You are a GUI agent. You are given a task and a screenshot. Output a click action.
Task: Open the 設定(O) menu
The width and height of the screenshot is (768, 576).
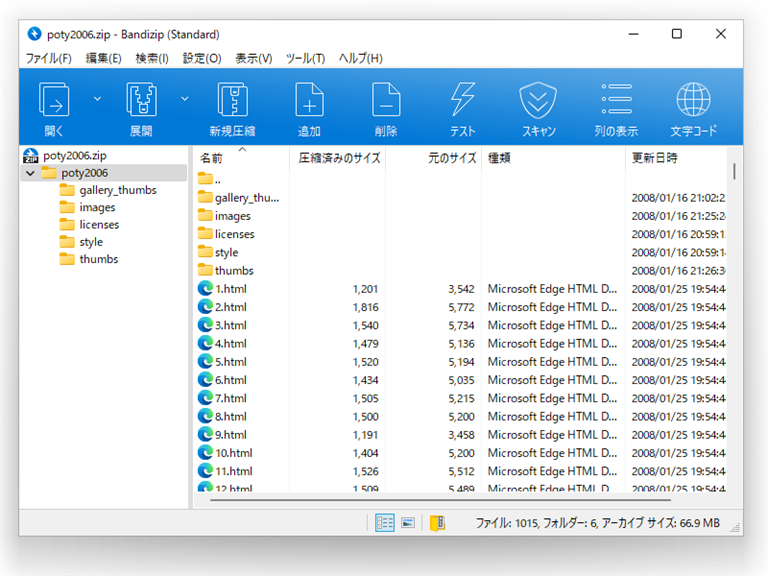click(x=202, y=58)
